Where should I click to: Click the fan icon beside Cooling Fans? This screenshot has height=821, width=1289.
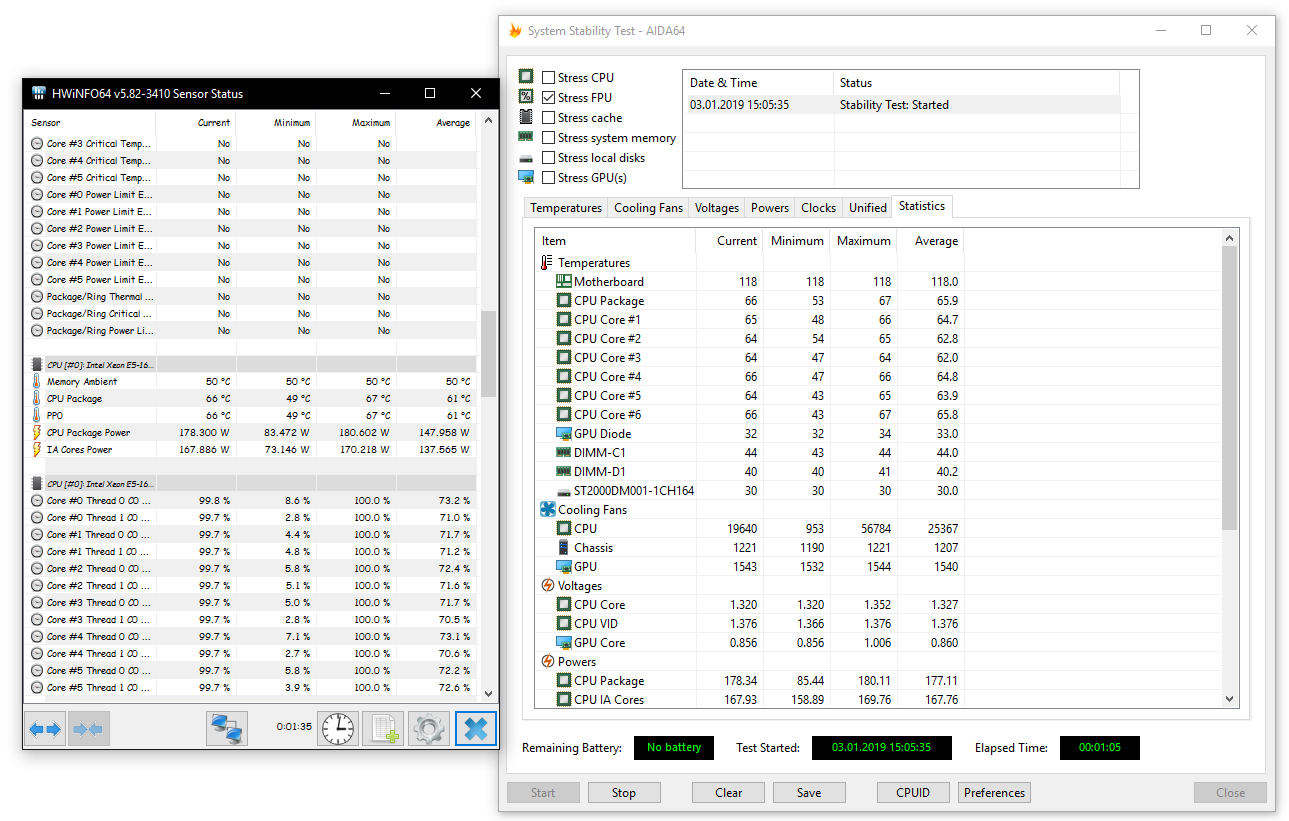click(547, 510)
